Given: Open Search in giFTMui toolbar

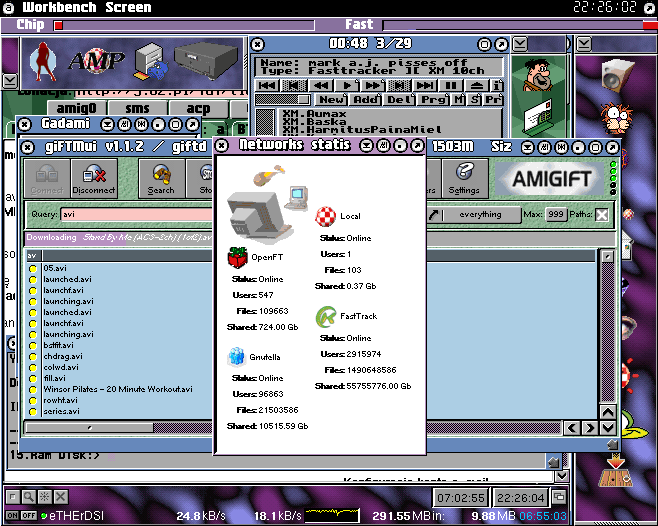Looking at the screenshot, I should (161, 178).
